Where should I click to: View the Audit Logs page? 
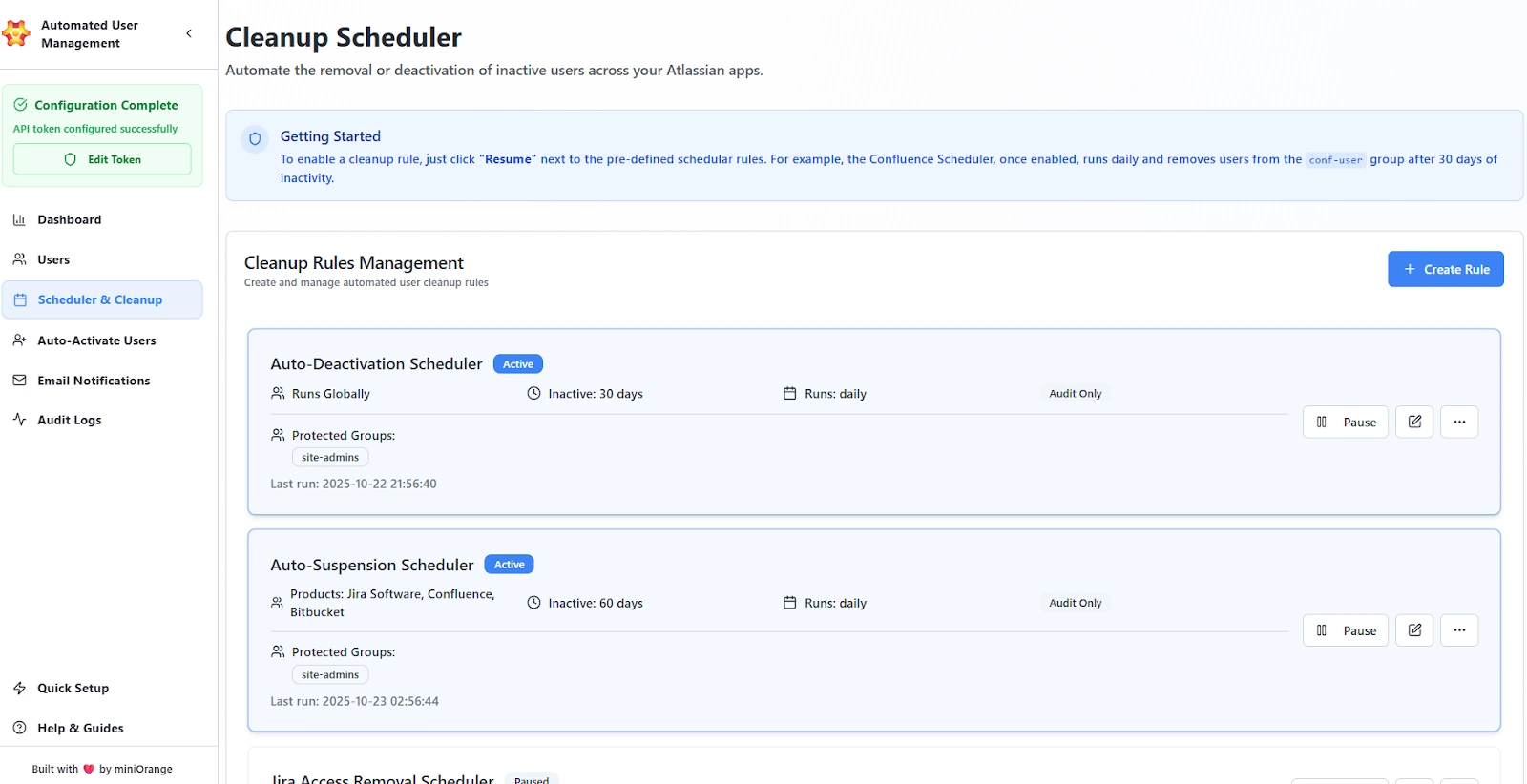click(102, 420)
